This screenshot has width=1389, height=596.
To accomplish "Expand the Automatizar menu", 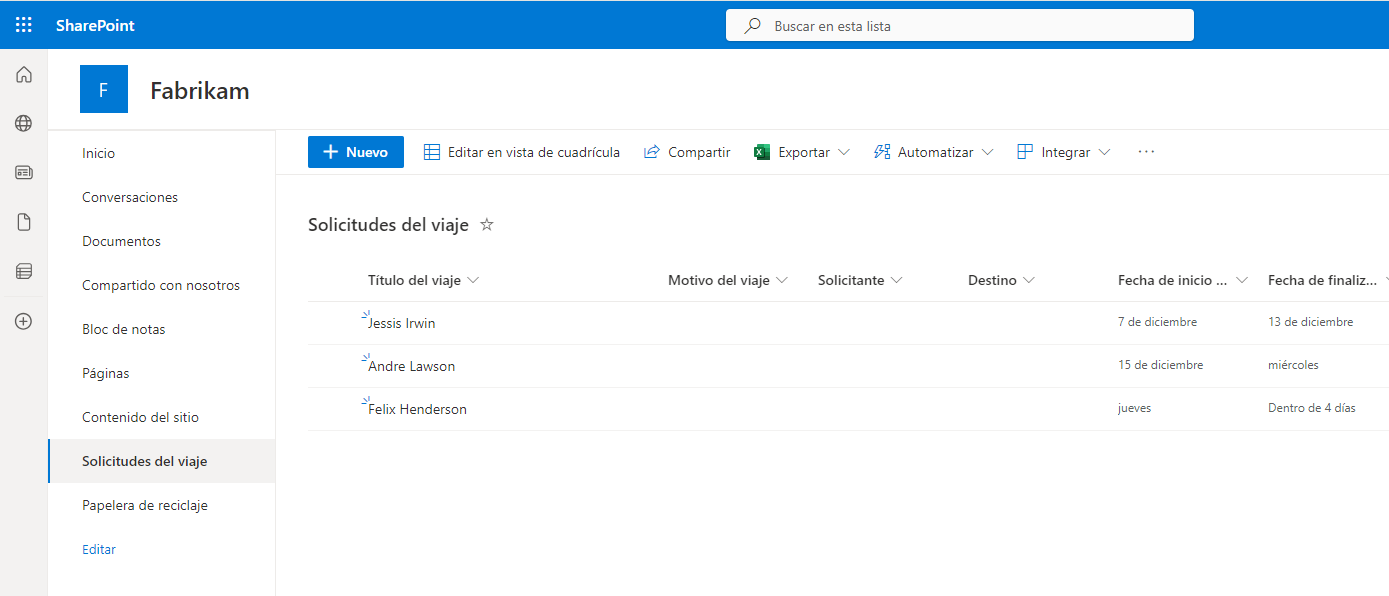I will pyautogui.click(x=932, y=151).
